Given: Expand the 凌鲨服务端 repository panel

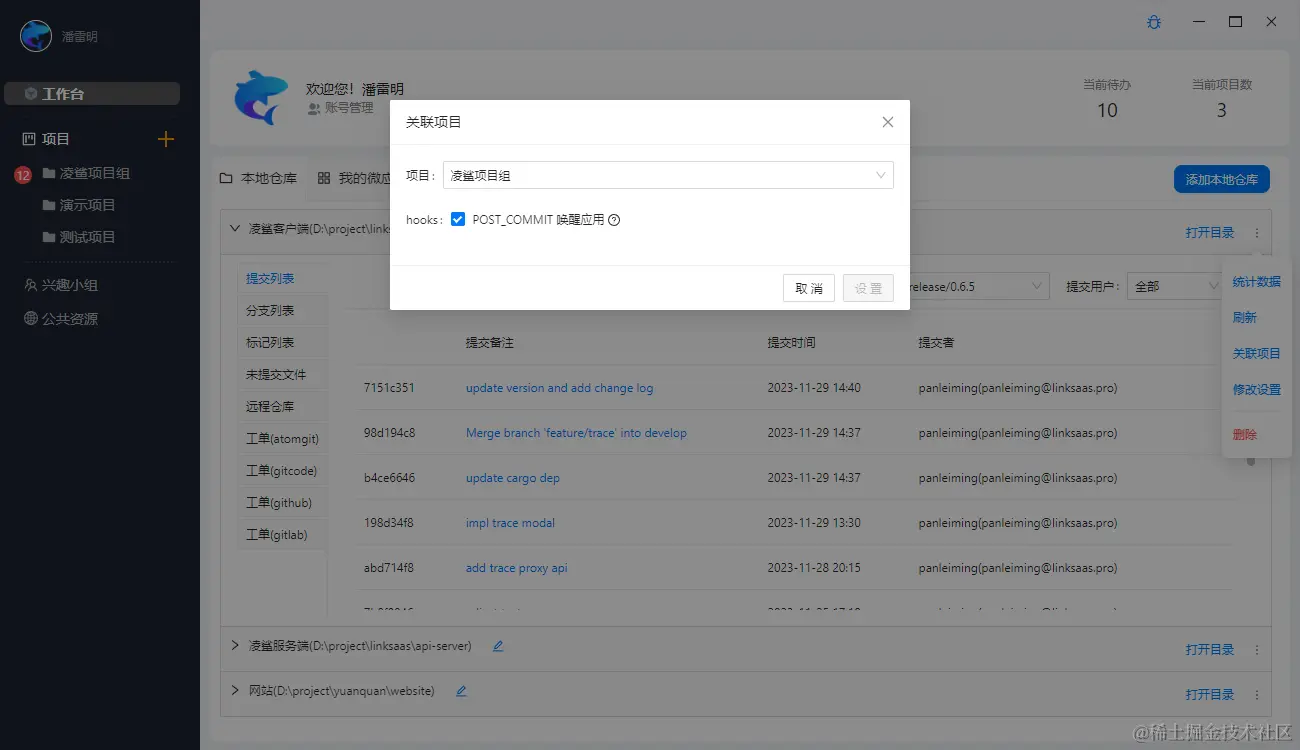Looking at the screenshot, I should tap(235, 646).
